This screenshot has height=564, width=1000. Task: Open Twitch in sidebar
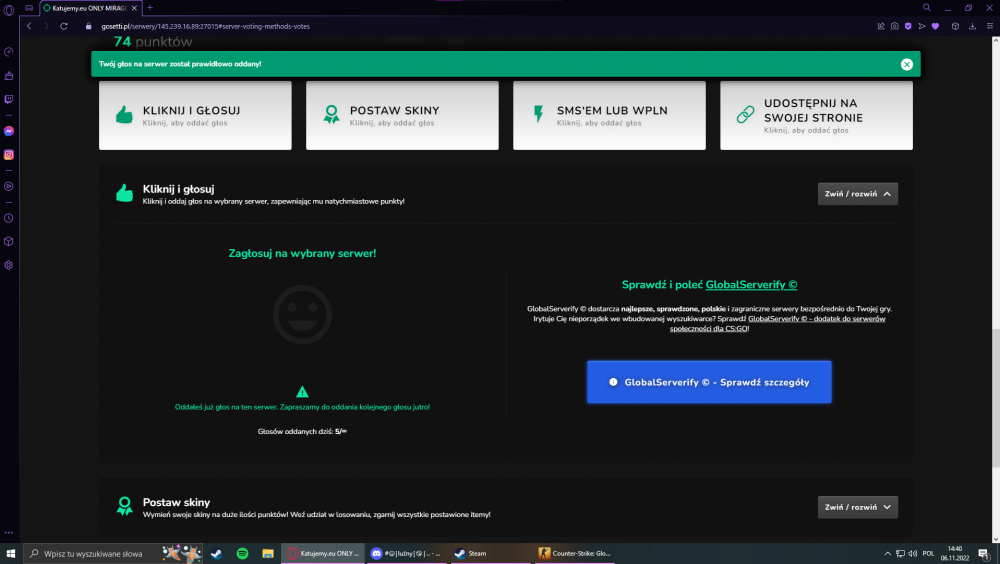[9, 100]
